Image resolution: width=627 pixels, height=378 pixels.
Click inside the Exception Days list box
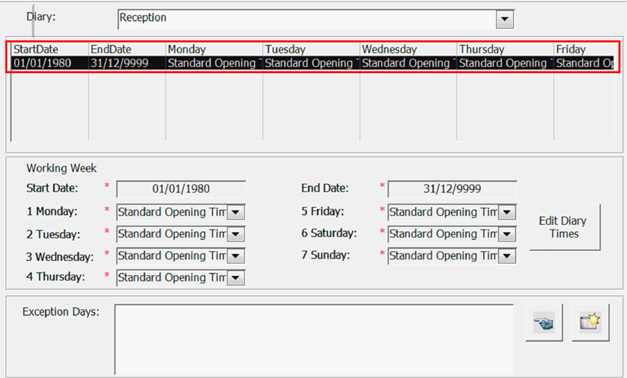point(314,339)
